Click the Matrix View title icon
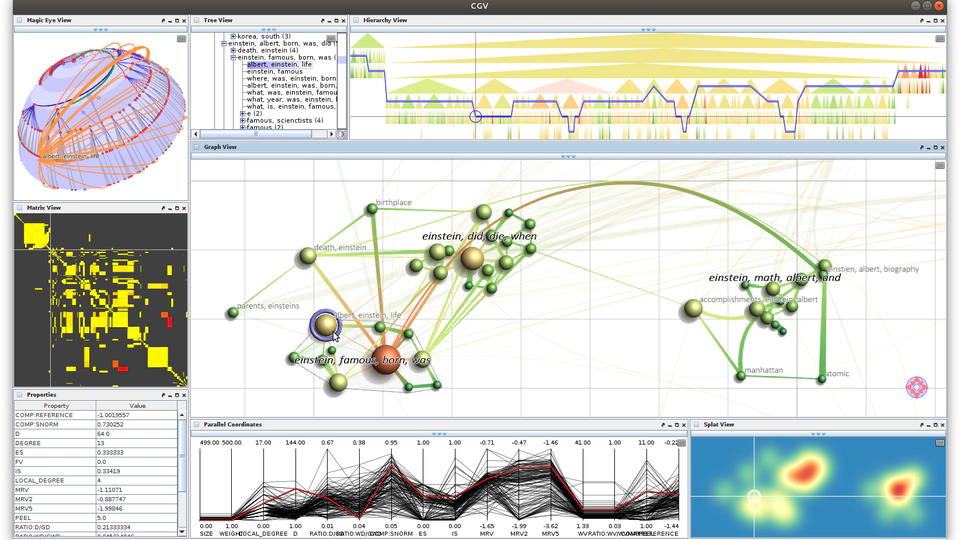960x540 pixels. point(20,208)
